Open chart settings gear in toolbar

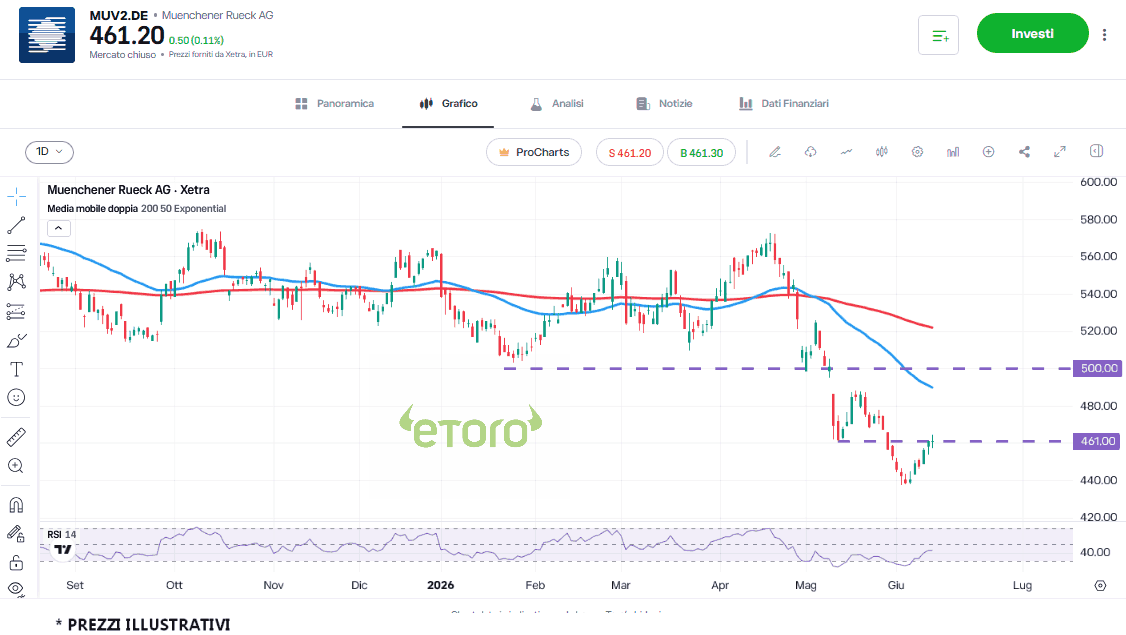point(917,152)
